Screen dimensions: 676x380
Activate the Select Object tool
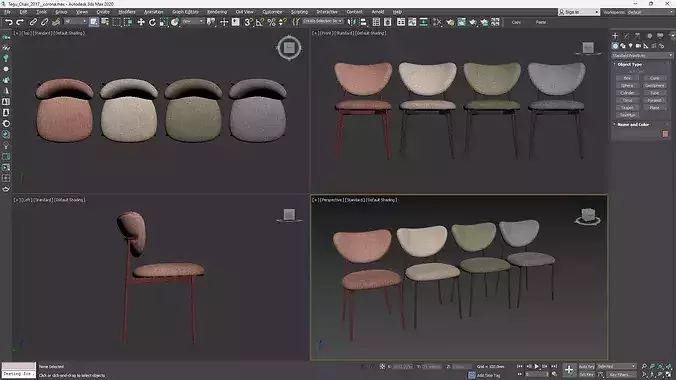click(x=94, y=22)
